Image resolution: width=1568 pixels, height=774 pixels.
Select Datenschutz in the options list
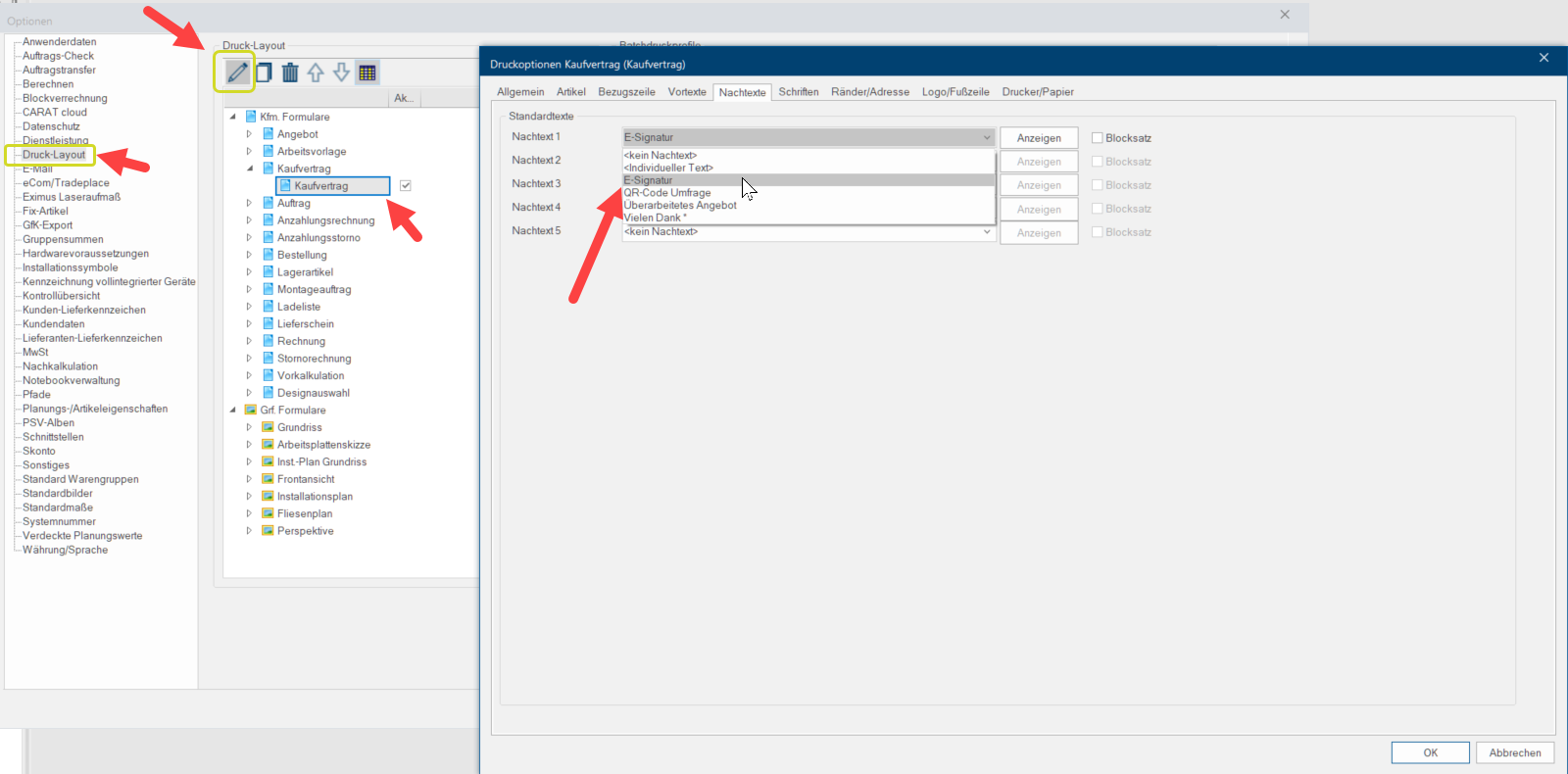51,126
